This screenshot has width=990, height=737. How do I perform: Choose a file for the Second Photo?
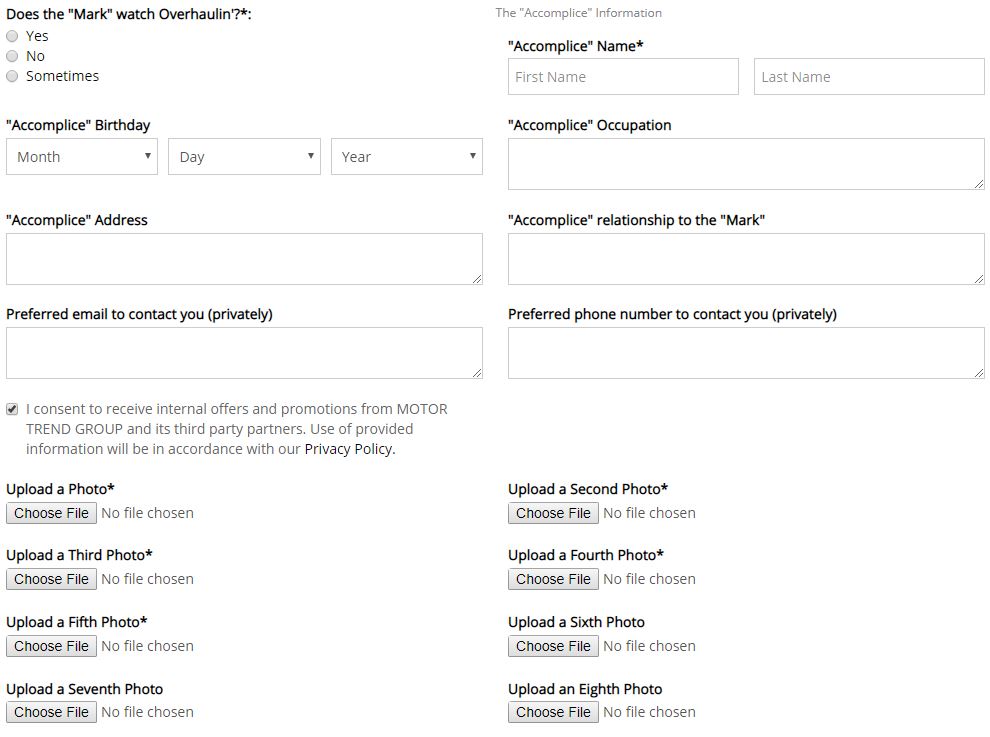click(x=553, y=513)
